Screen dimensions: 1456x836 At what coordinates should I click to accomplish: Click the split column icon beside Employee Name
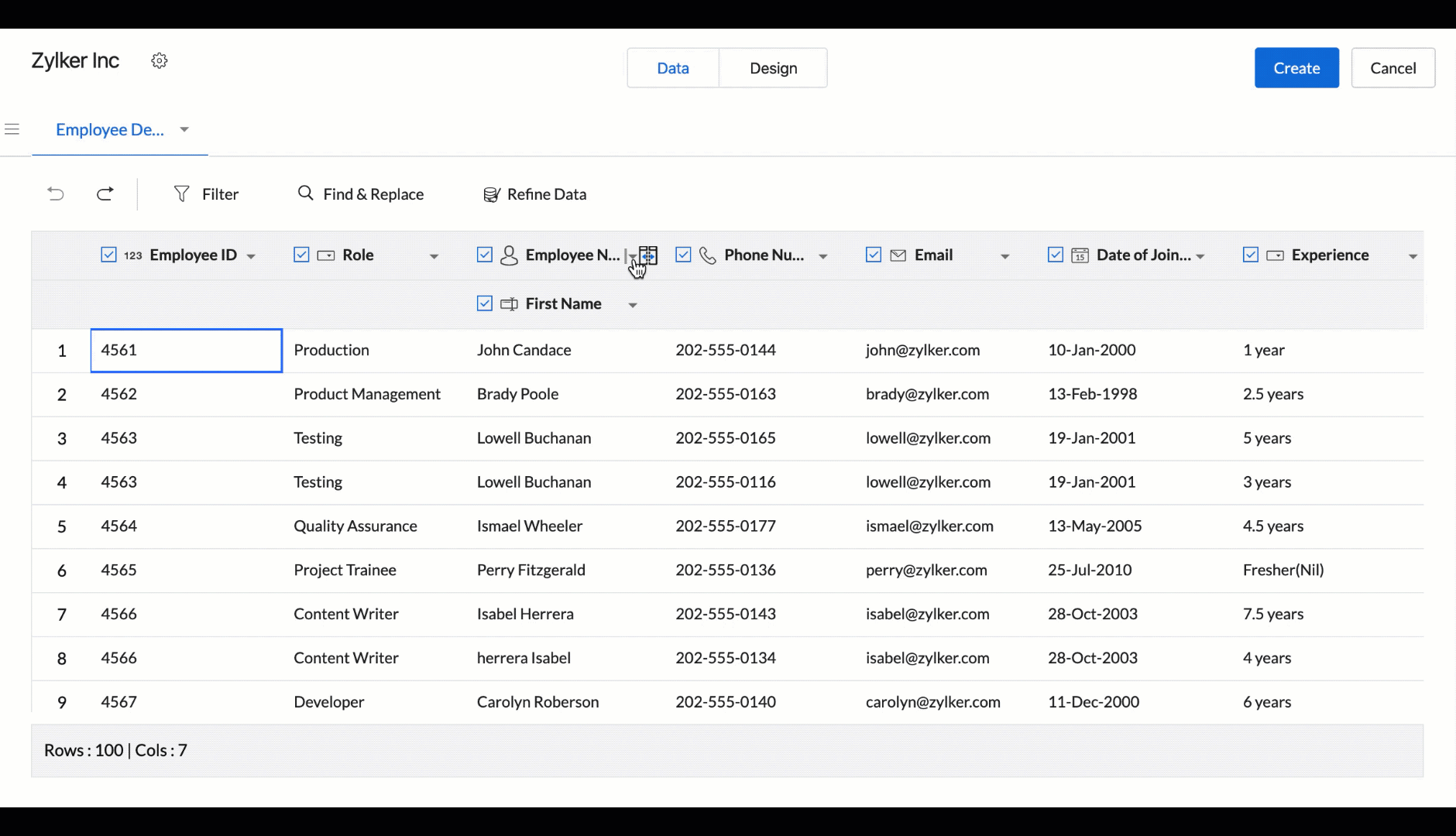click(649, 255)
